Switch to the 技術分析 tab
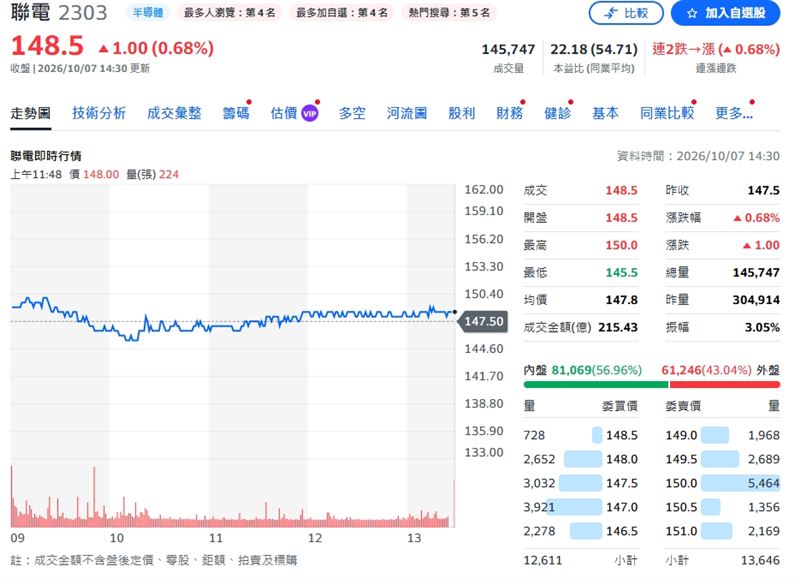The height and width of the screenshot is (578, 800). click(99, 113)
